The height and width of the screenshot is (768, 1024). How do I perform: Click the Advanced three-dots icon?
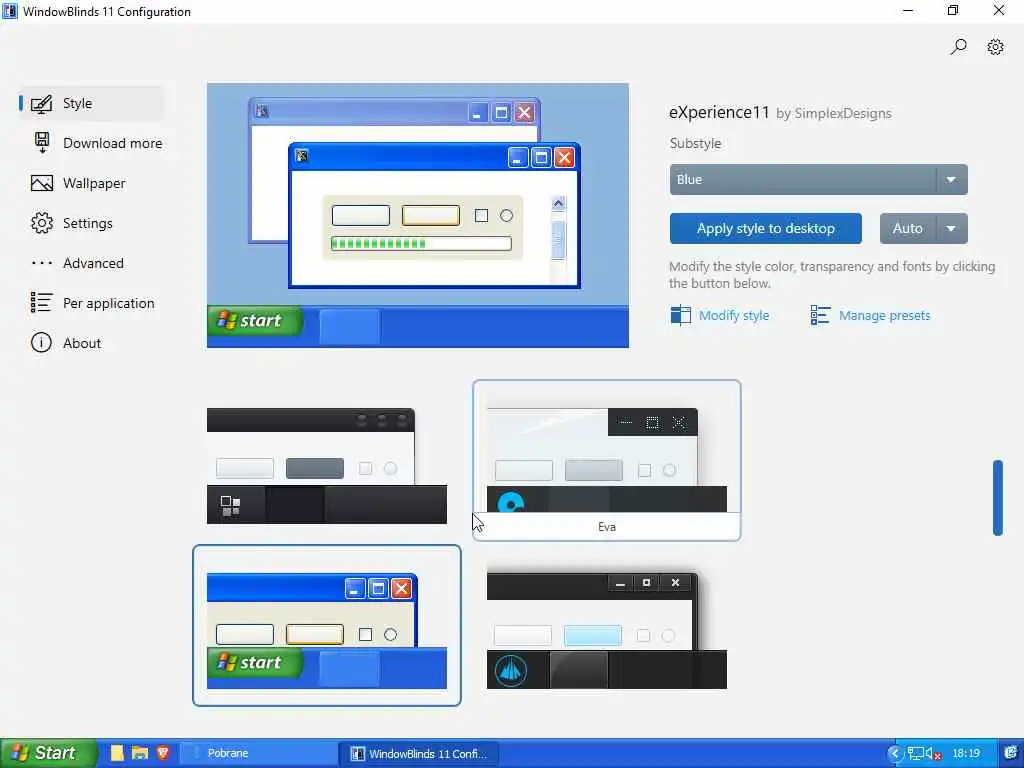(x=42, y=263)
